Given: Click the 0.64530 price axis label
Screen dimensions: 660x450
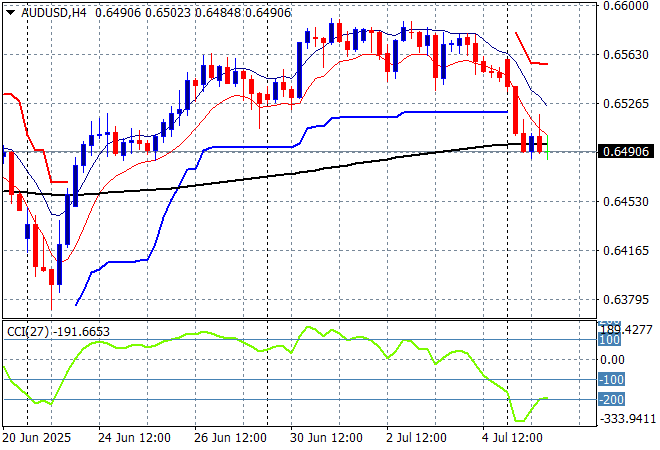Looking at the screenshot, I should [x=625, y=202].
